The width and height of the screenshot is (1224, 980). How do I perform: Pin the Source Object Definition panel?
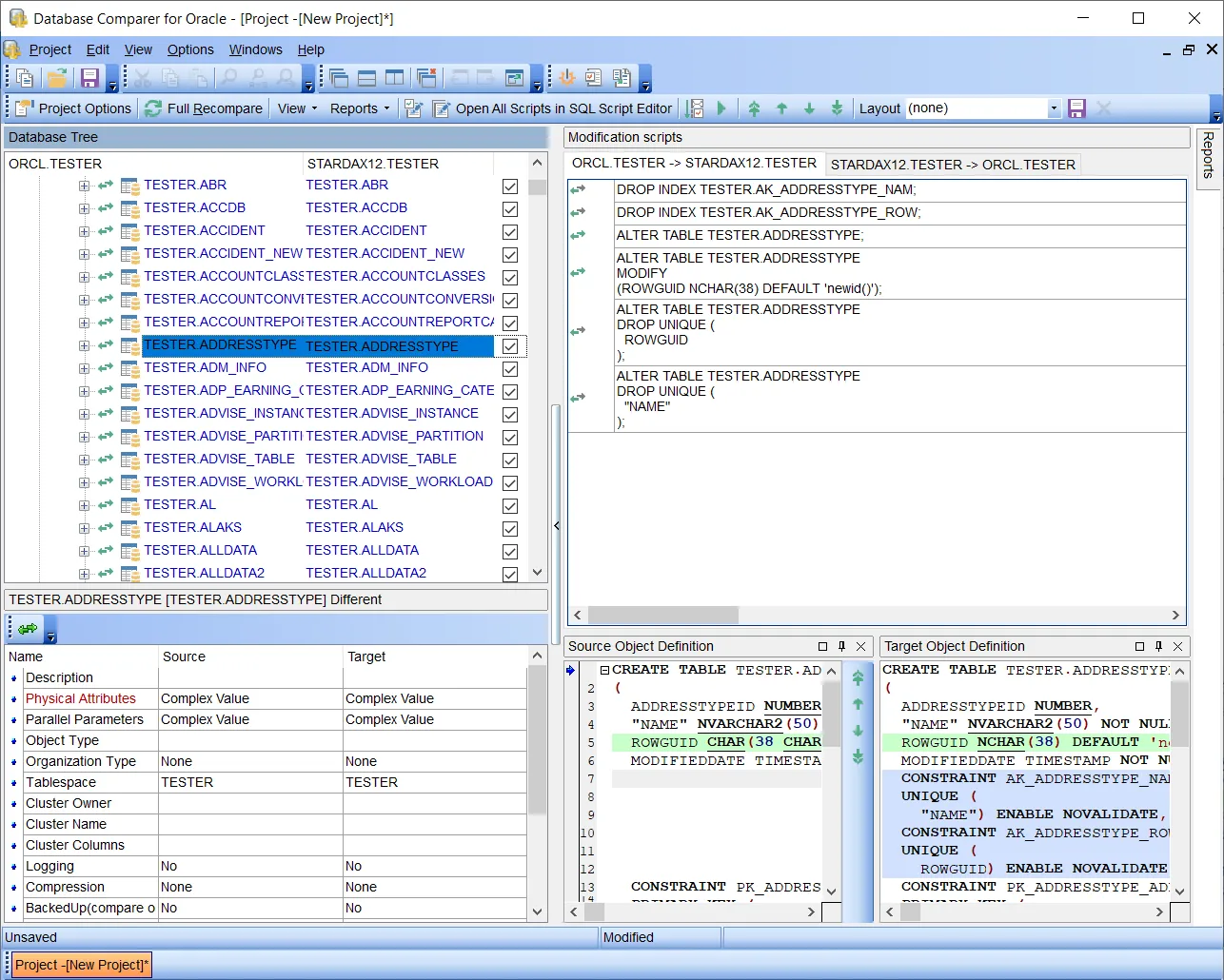tap(842, 646)
